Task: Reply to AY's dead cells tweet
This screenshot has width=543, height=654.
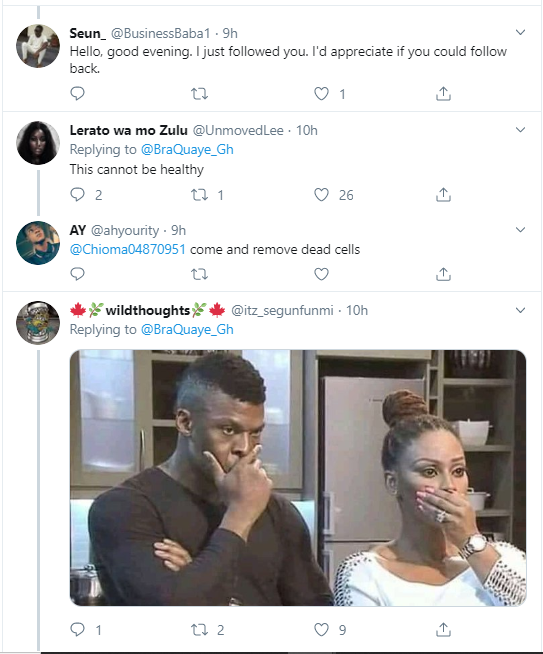Action: click(x=77, y=274)
